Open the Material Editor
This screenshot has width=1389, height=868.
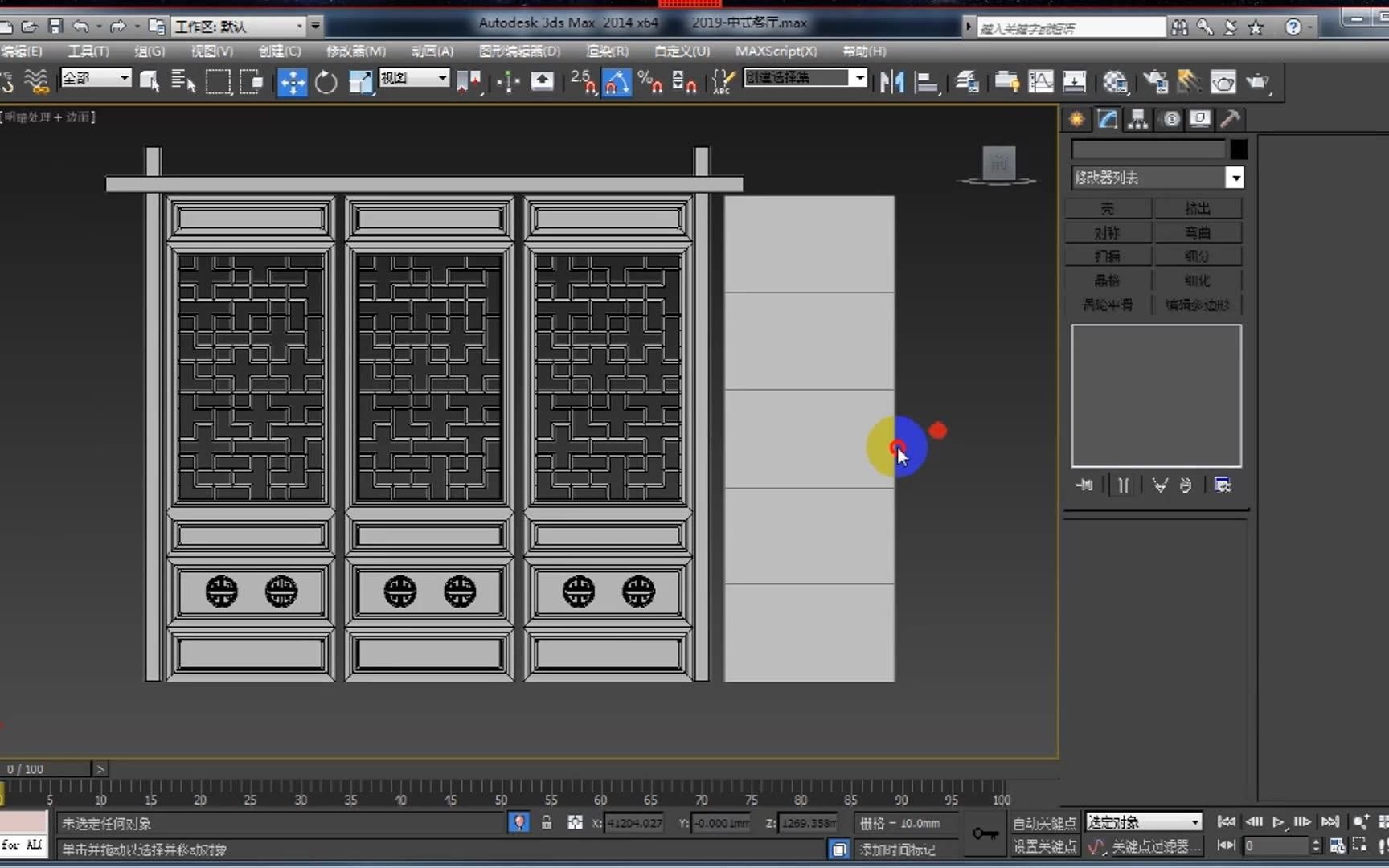[1115, 82]
